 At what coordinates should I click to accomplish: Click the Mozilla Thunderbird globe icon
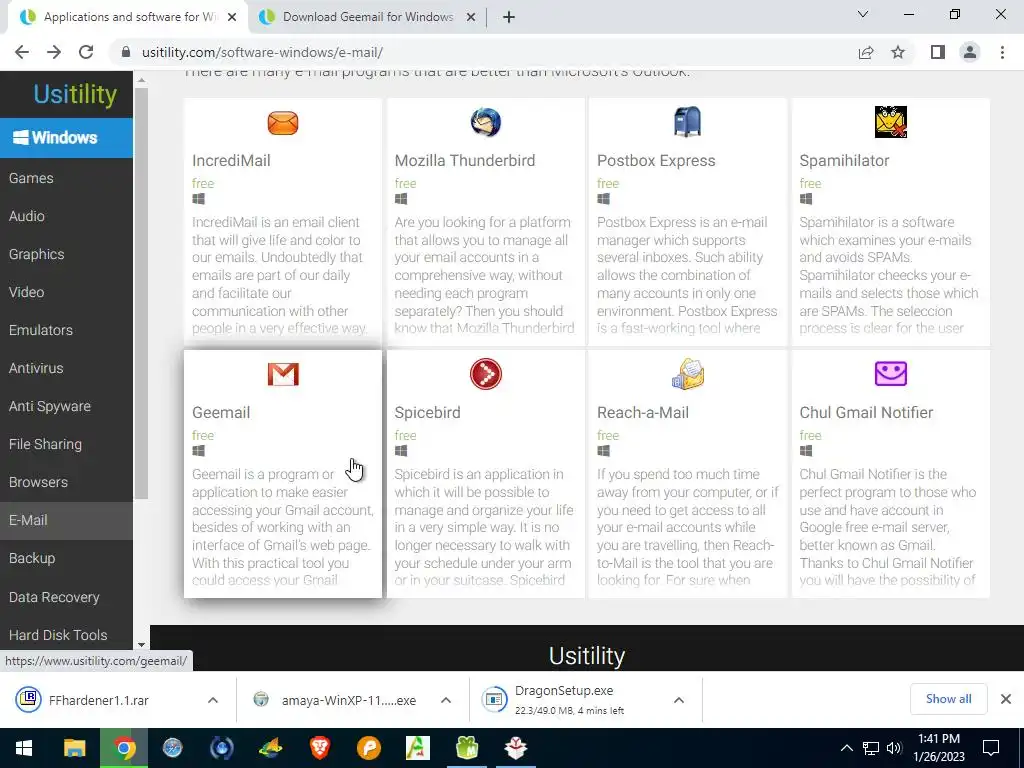tap(485, 122)
